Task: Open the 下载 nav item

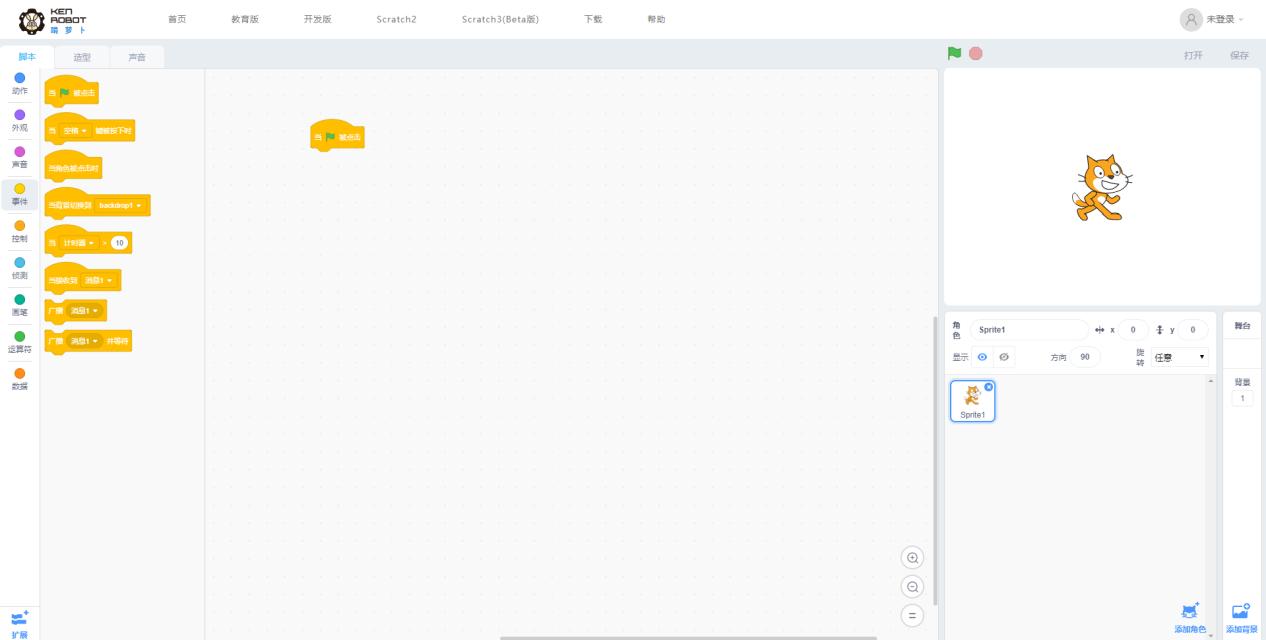Action: pos(593,19)
